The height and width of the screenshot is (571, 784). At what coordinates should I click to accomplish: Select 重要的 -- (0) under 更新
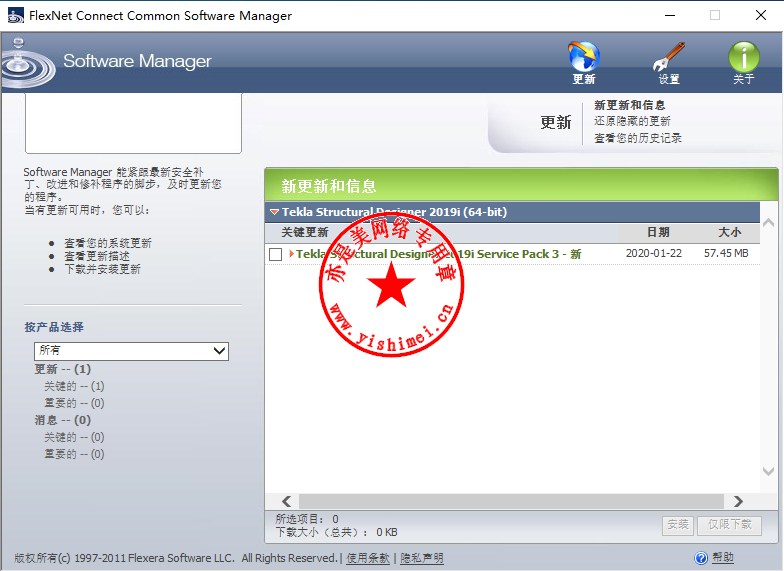(x=74, y=403)
